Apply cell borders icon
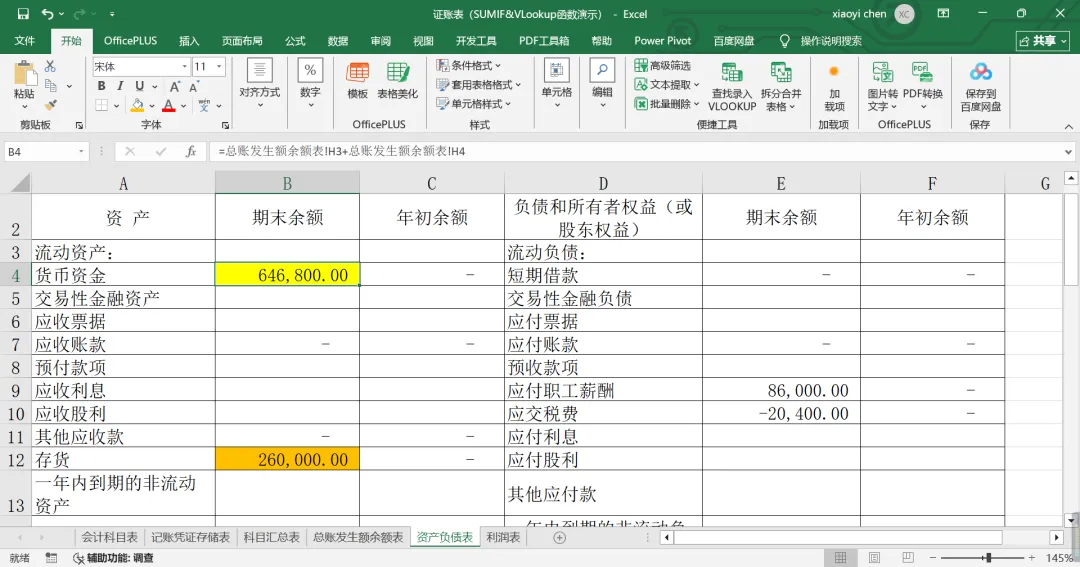The height and width of the screenshot is (567, 1080). point(102,105)
